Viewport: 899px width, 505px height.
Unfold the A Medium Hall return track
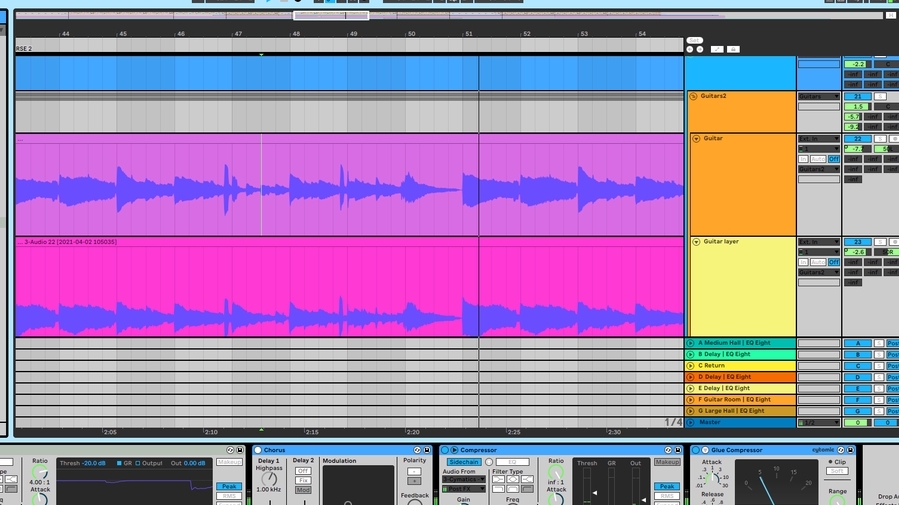click(x=690, y=343)
